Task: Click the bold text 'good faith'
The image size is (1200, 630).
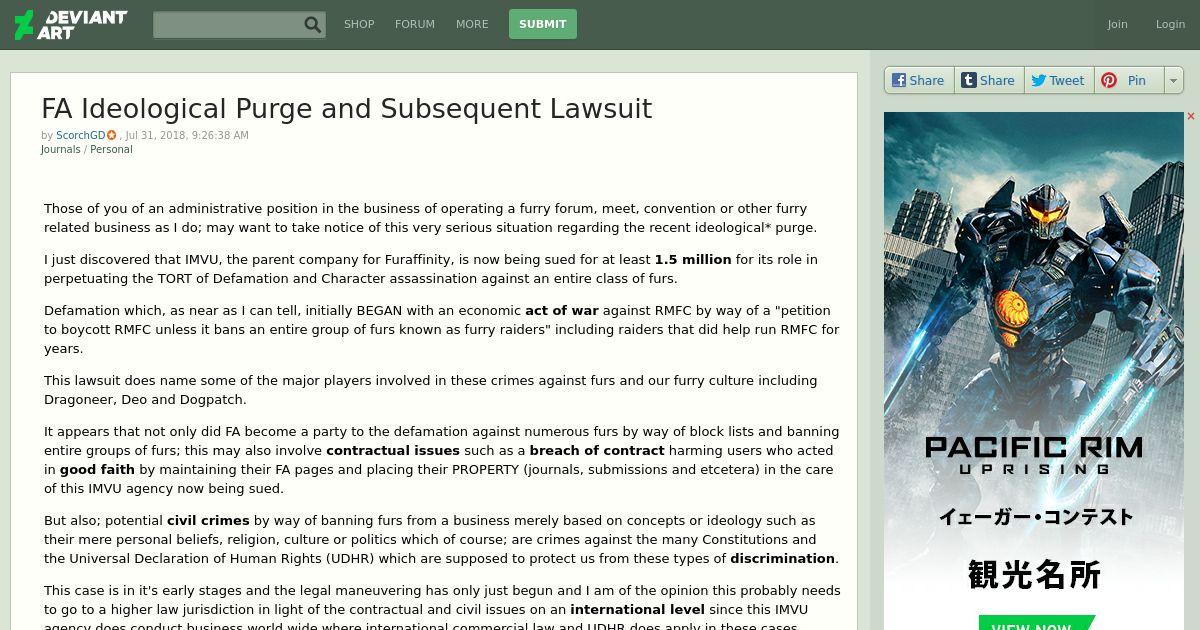Action: coord(97,469)
